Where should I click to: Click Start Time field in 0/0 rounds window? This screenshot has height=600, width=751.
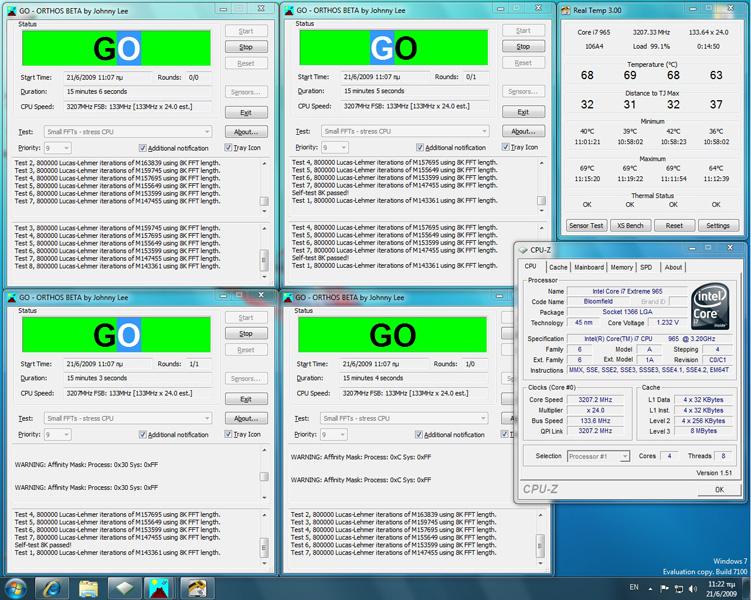(x=107, y=77)
